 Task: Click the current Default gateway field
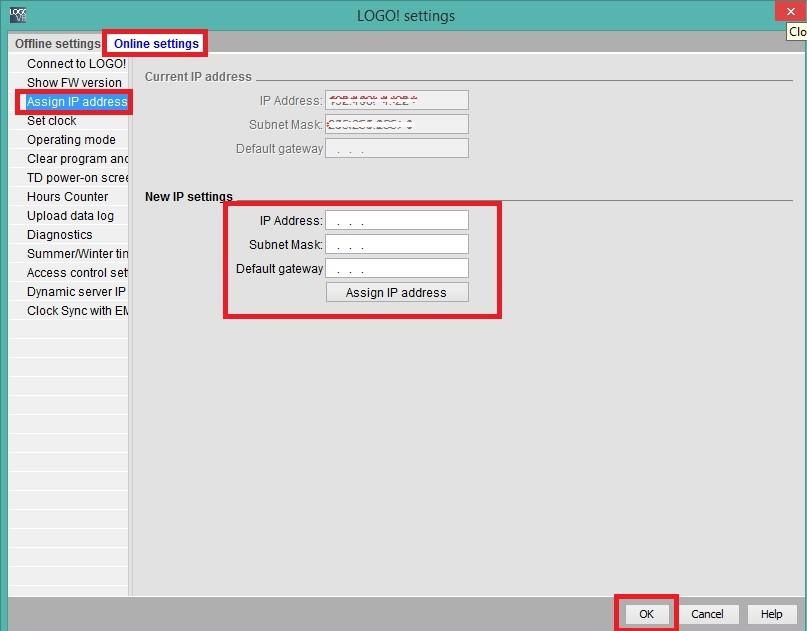coord(397,148)
